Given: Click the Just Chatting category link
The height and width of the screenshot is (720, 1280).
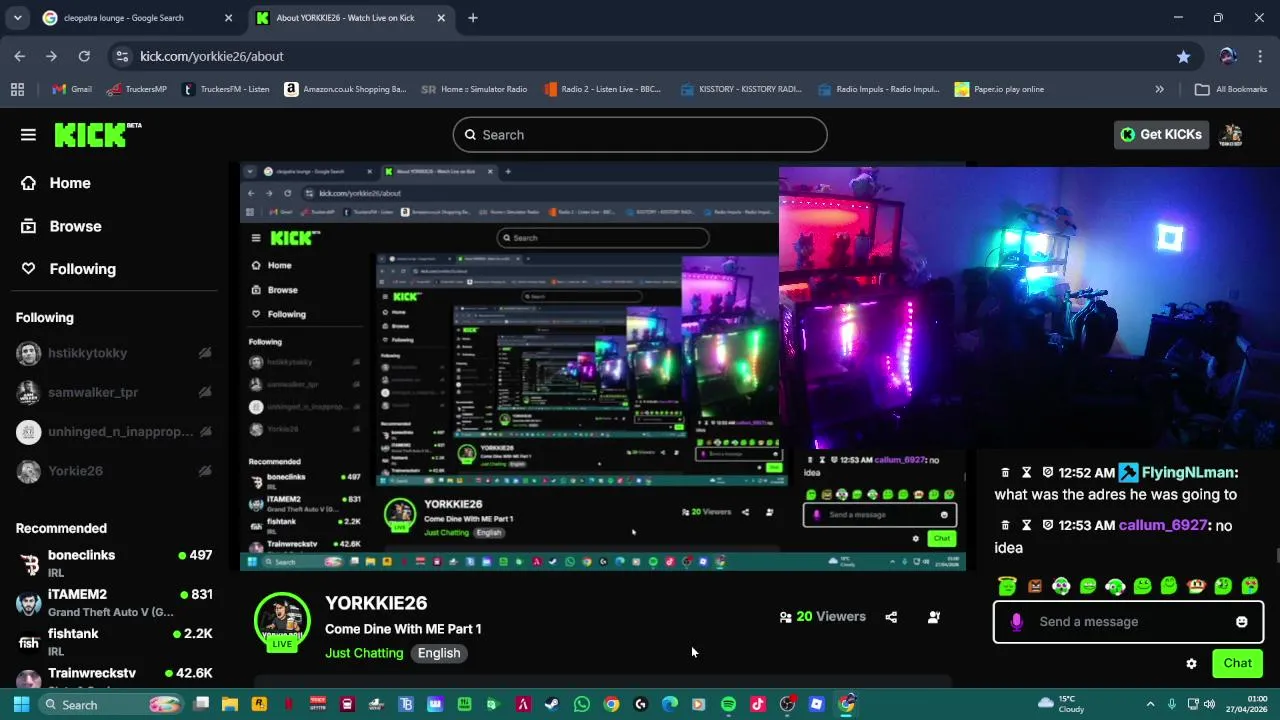Looking at the screenshot, I should click(x=364, y=653).
